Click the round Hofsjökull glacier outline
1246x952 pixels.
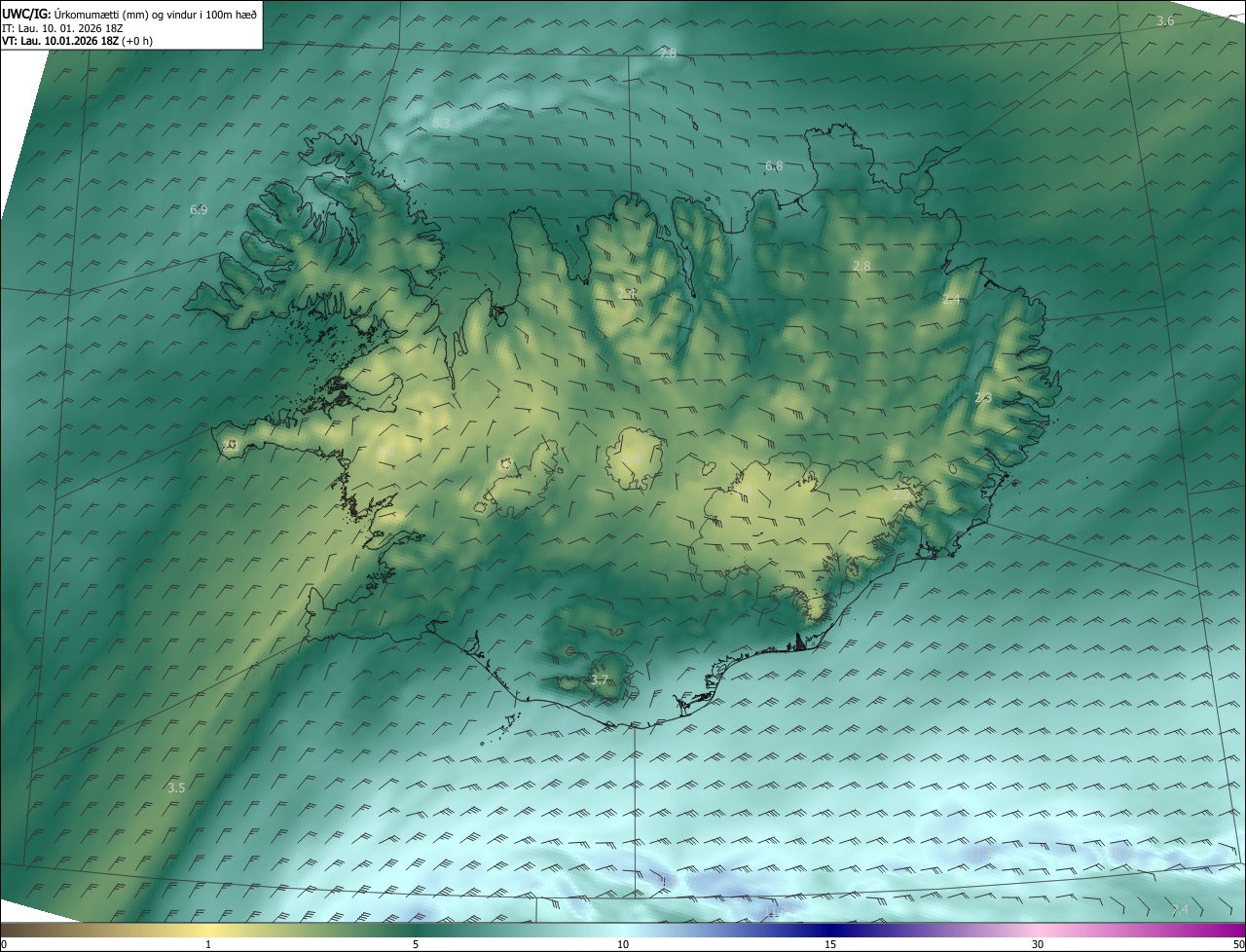pos(635,458)
